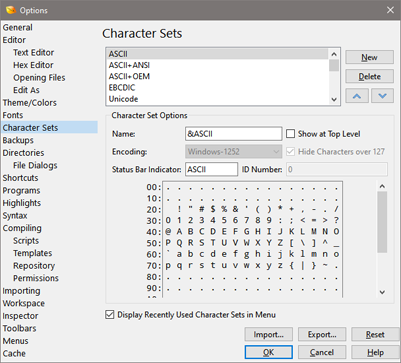401x363 pixels.
Task: Toggle Hide Characters over 127 checkbox
Action: 291,152
